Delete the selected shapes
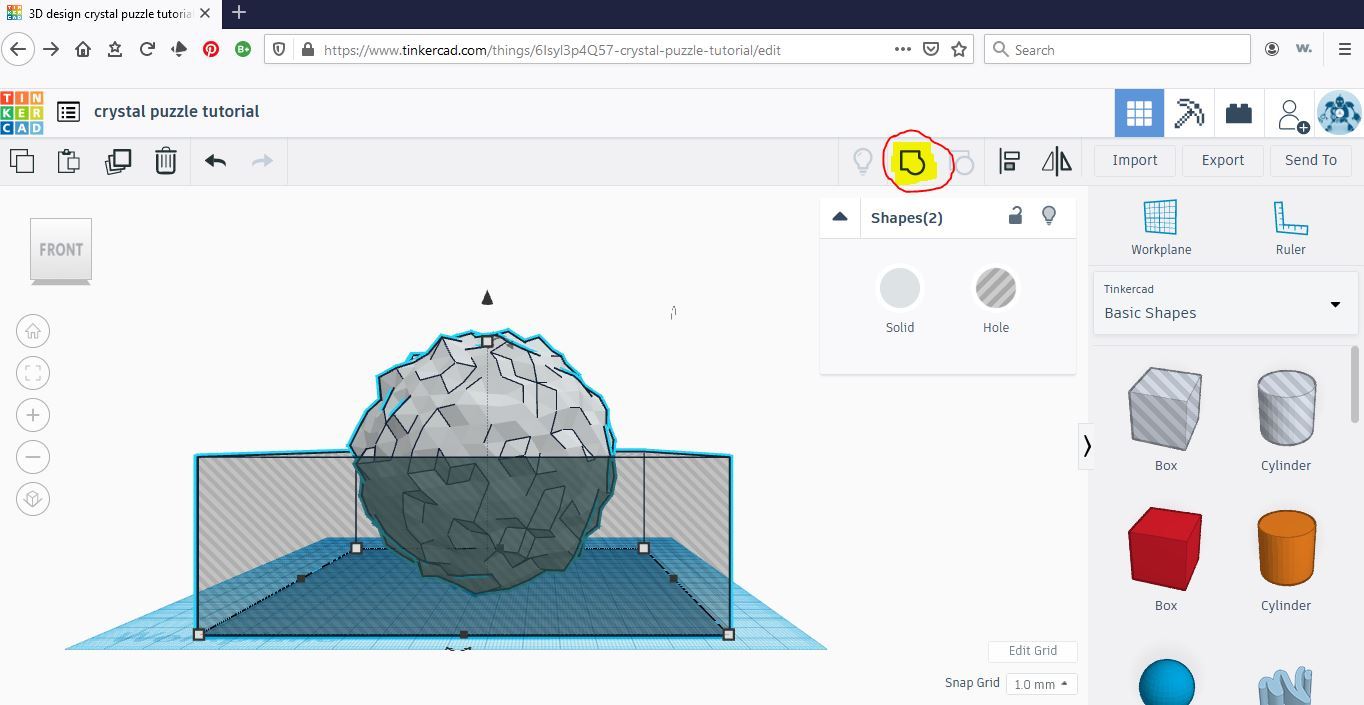The width and height of the screenshot is (1364, 705). tap(166, 161)
